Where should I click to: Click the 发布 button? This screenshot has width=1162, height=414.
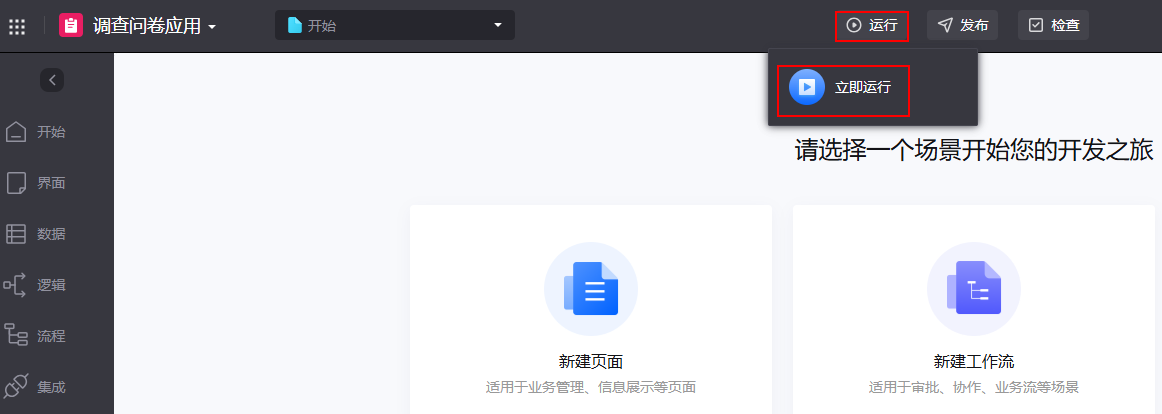[963, 25]
